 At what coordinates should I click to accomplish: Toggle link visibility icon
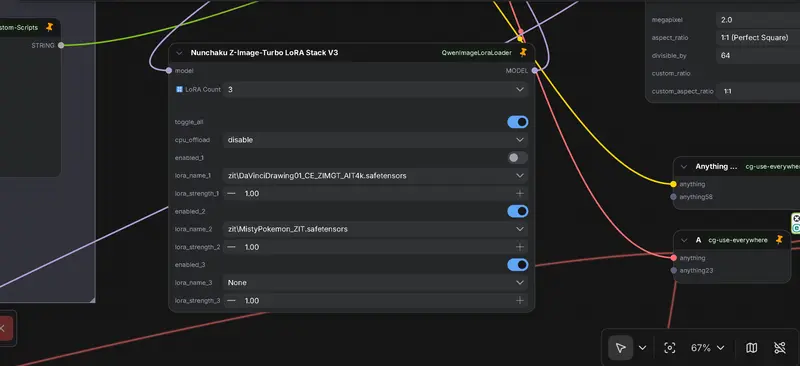pos(779,348)
